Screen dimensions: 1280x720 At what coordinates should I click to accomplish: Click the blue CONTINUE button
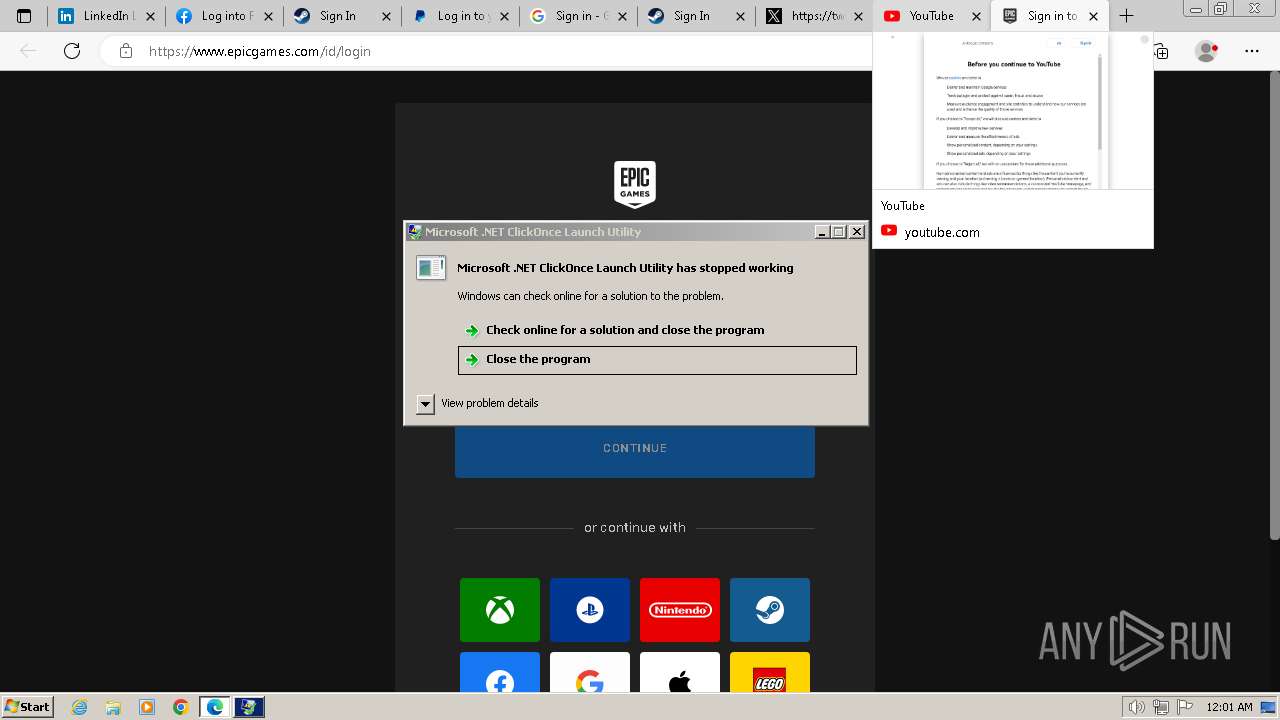click(635, 448)
